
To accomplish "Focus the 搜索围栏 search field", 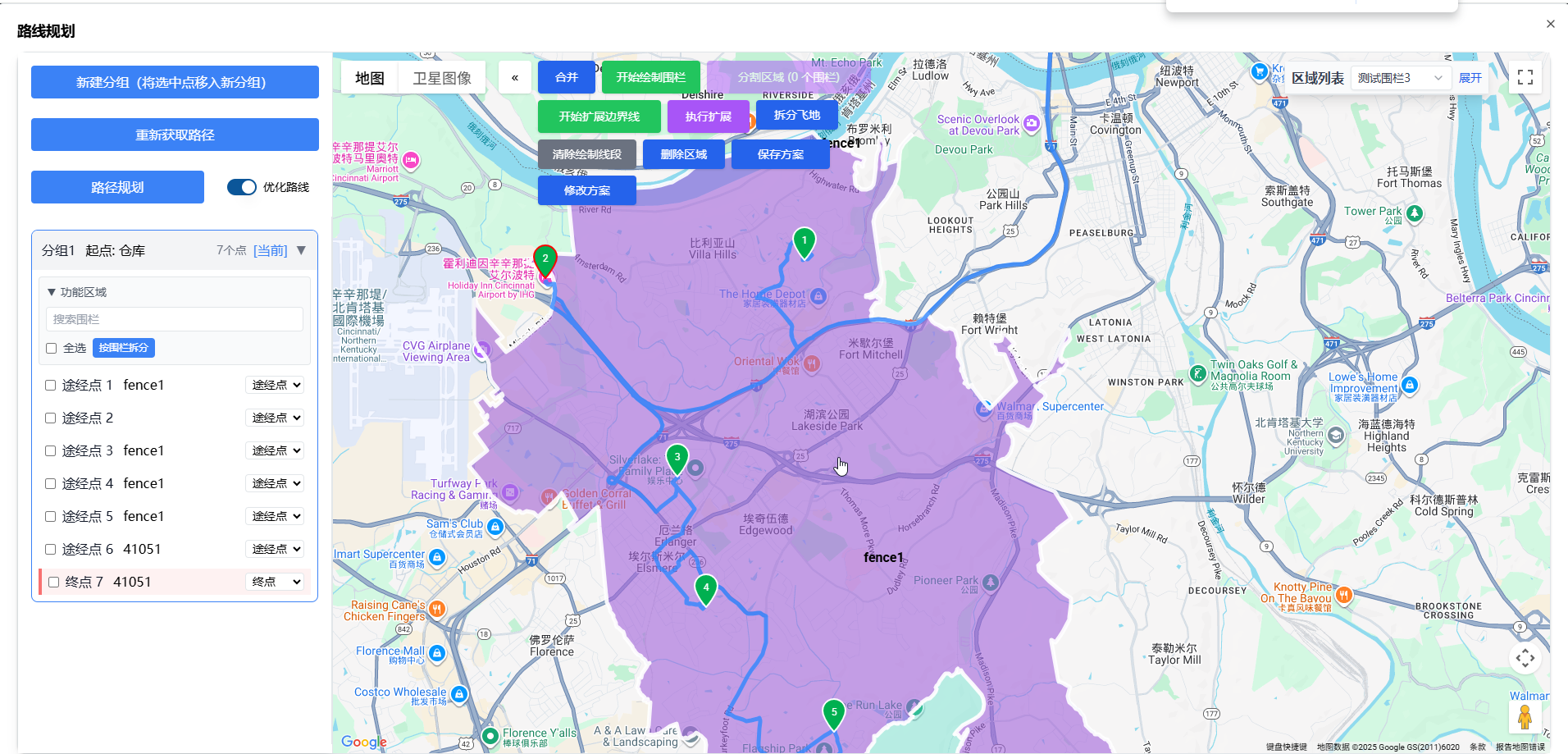I will pos(175,319).
